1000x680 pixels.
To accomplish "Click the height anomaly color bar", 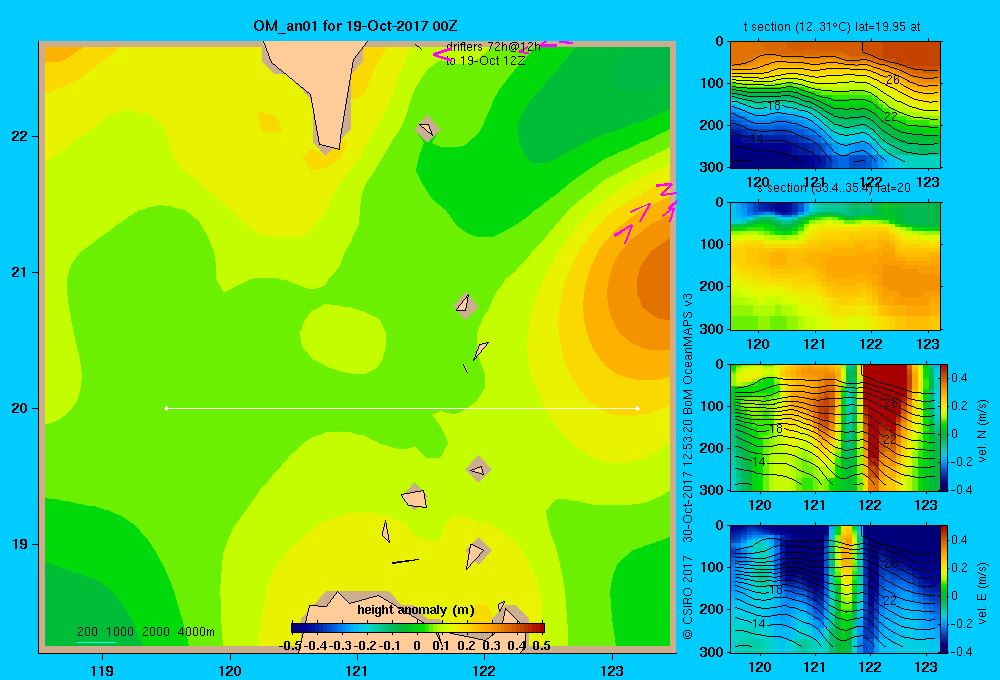I will click(x=418, y=628).
